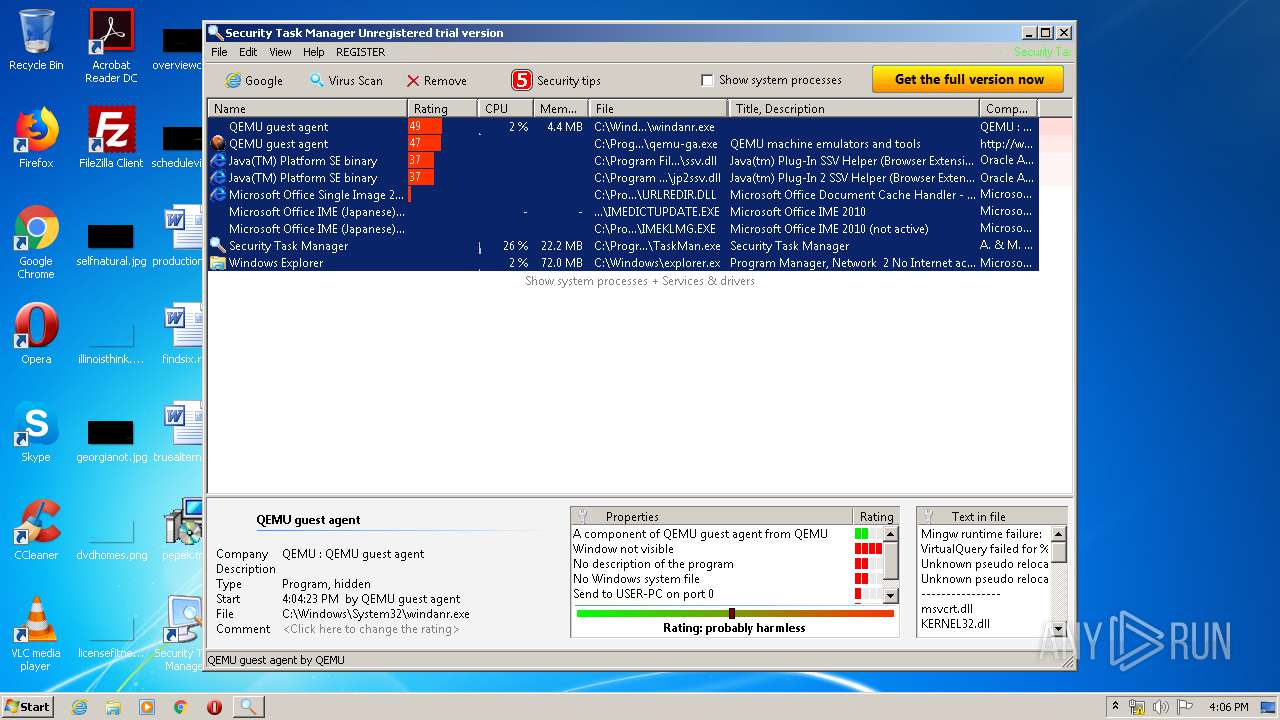Open VLC media player desktop shortcut
Image resolution: width=1280 pixels, height=720 pixels.
point(36,634)
